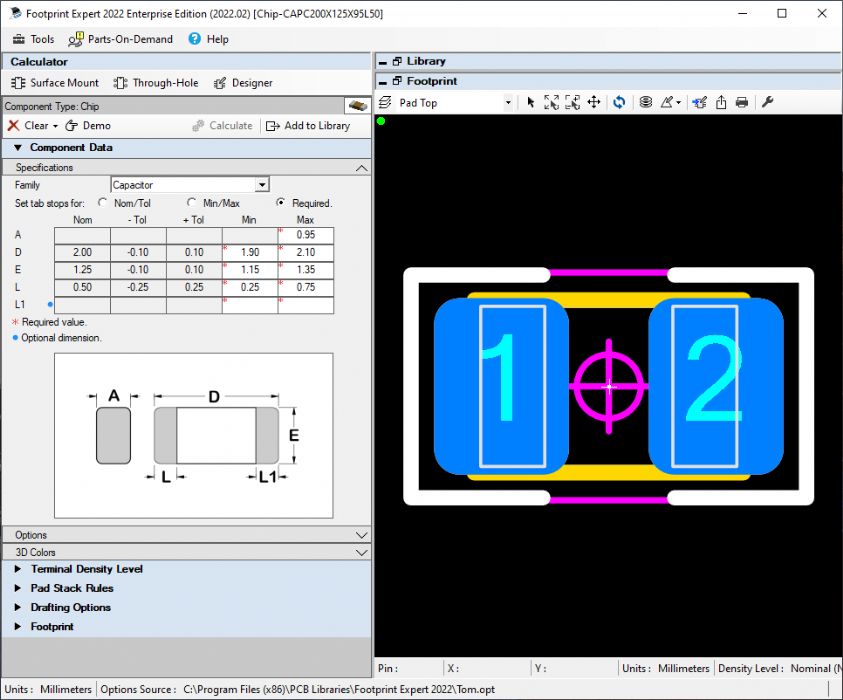The width and height of the screenshot is (843, 700).
Task: Expand the Terminal Density Level section
Action: [86, 569]
